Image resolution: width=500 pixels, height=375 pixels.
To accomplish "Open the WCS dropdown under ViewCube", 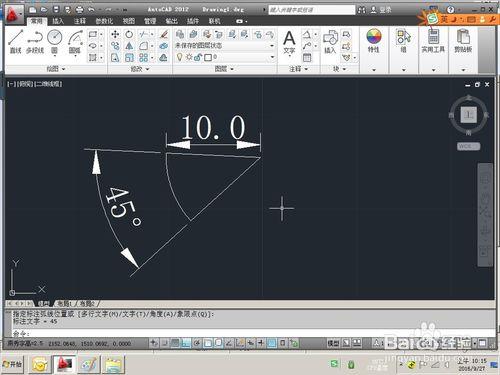I will (469, 146).
